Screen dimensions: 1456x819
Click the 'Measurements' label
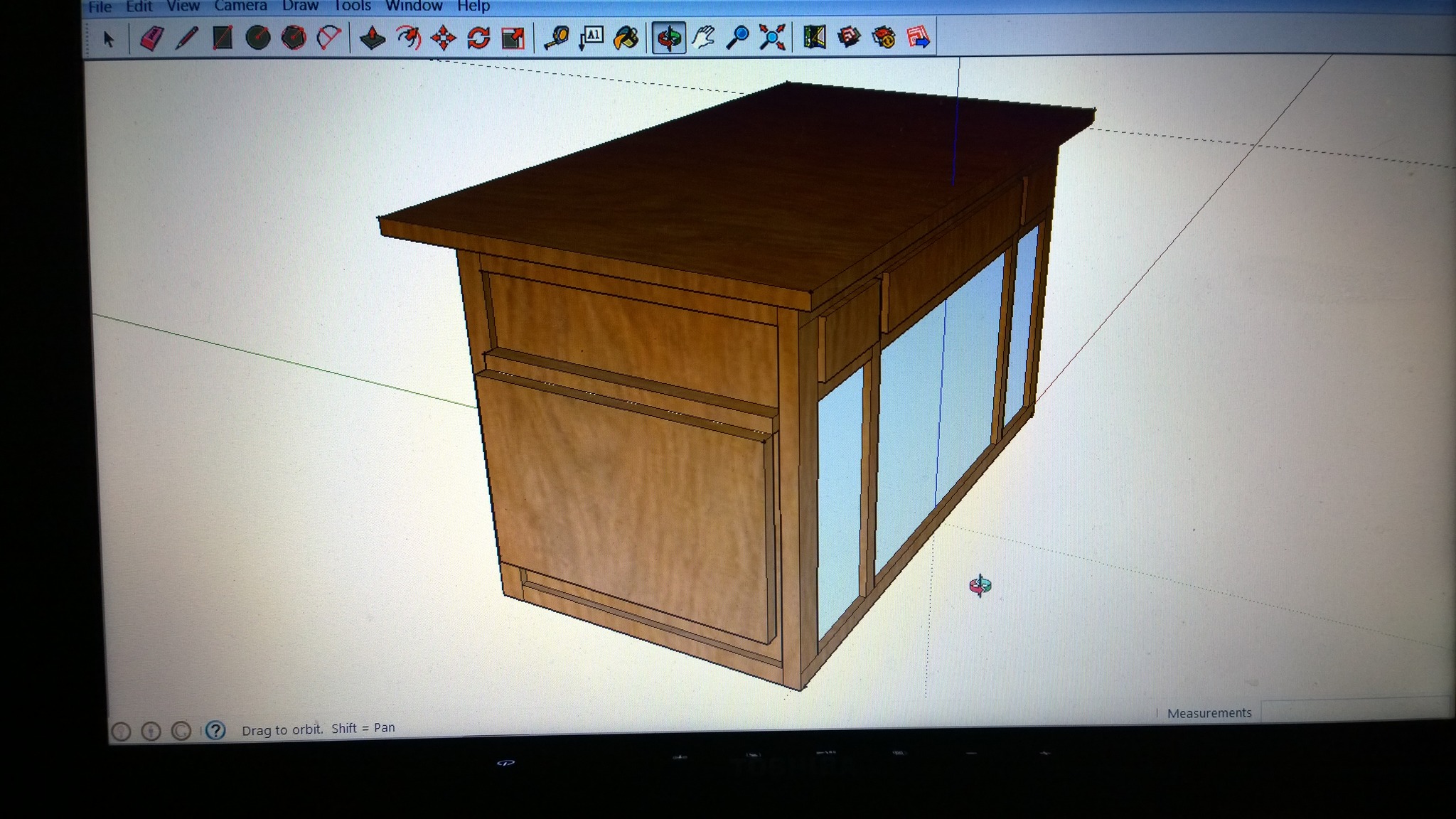coord(1209,712)
